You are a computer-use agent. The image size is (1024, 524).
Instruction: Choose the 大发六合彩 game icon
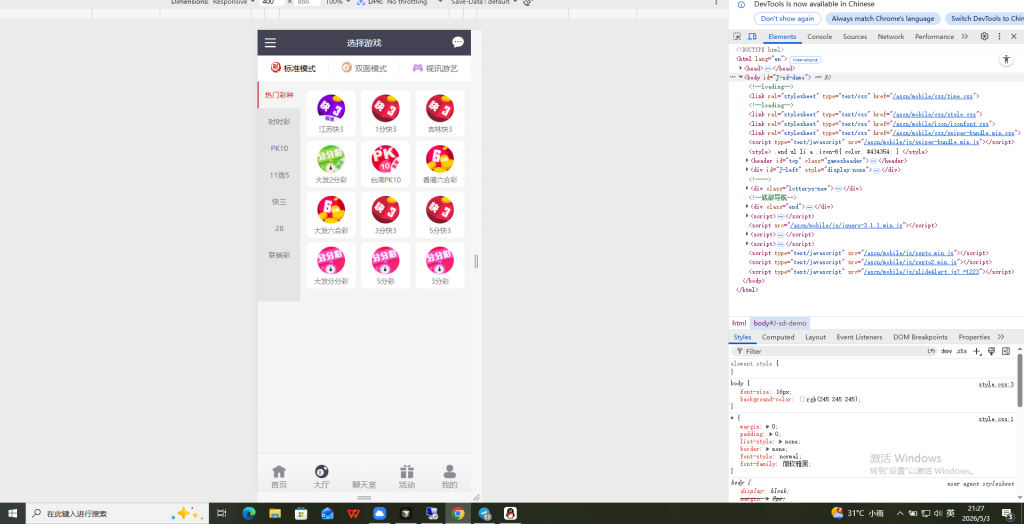click(x=331, y=209)
